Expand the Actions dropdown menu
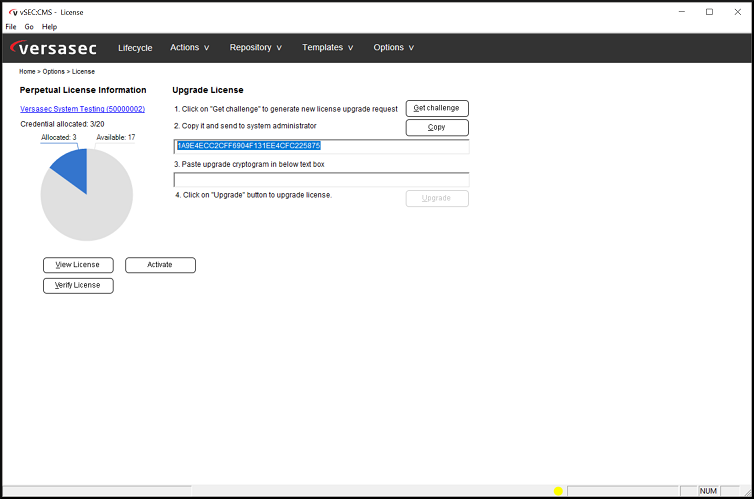This screenshot has height=499, width=754. [x=189, y=48]
